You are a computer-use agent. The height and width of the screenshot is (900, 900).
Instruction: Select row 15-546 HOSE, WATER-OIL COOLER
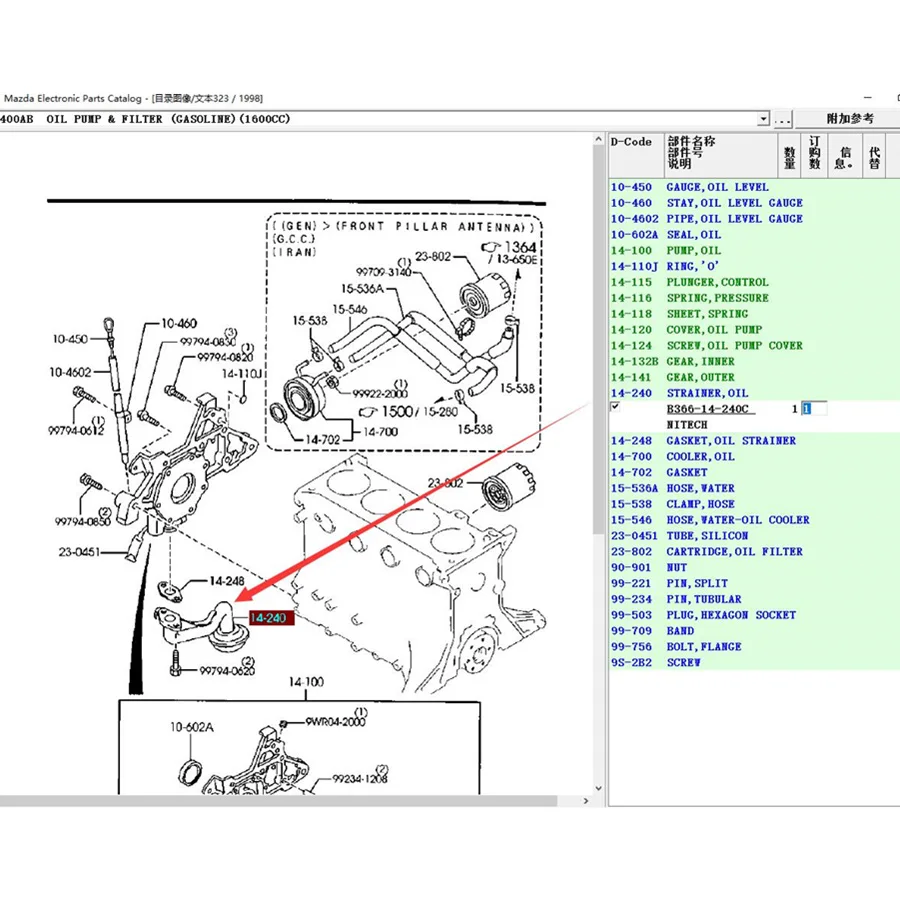point(754,520)
